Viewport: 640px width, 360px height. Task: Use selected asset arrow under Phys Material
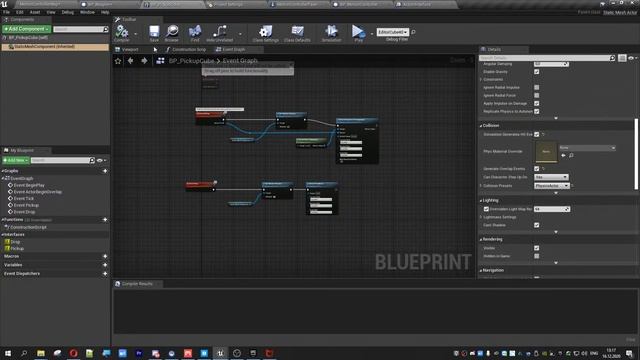(563, 156)
